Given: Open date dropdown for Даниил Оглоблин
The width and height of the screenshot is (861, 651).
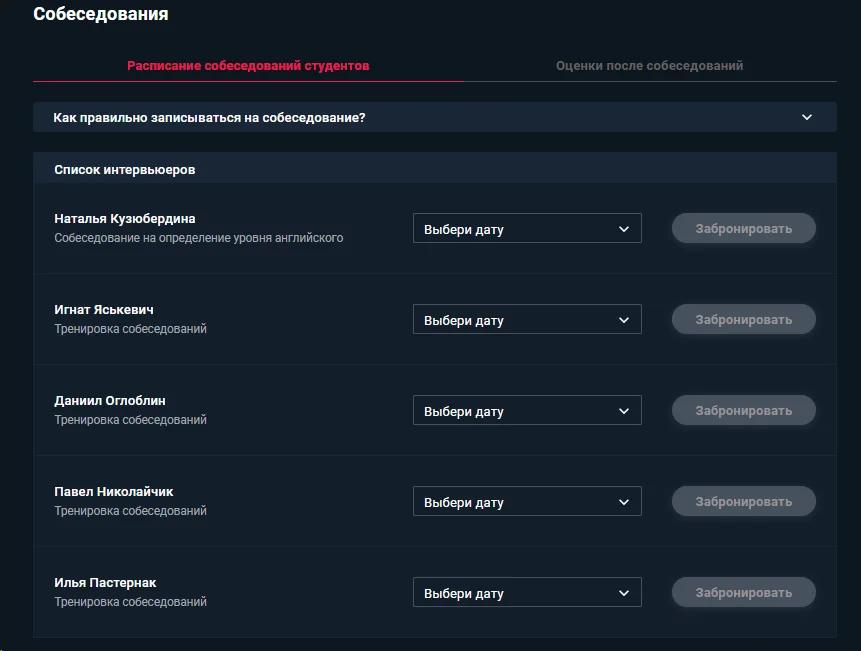Looking at the screenshot, I should (x=527, y=411).
